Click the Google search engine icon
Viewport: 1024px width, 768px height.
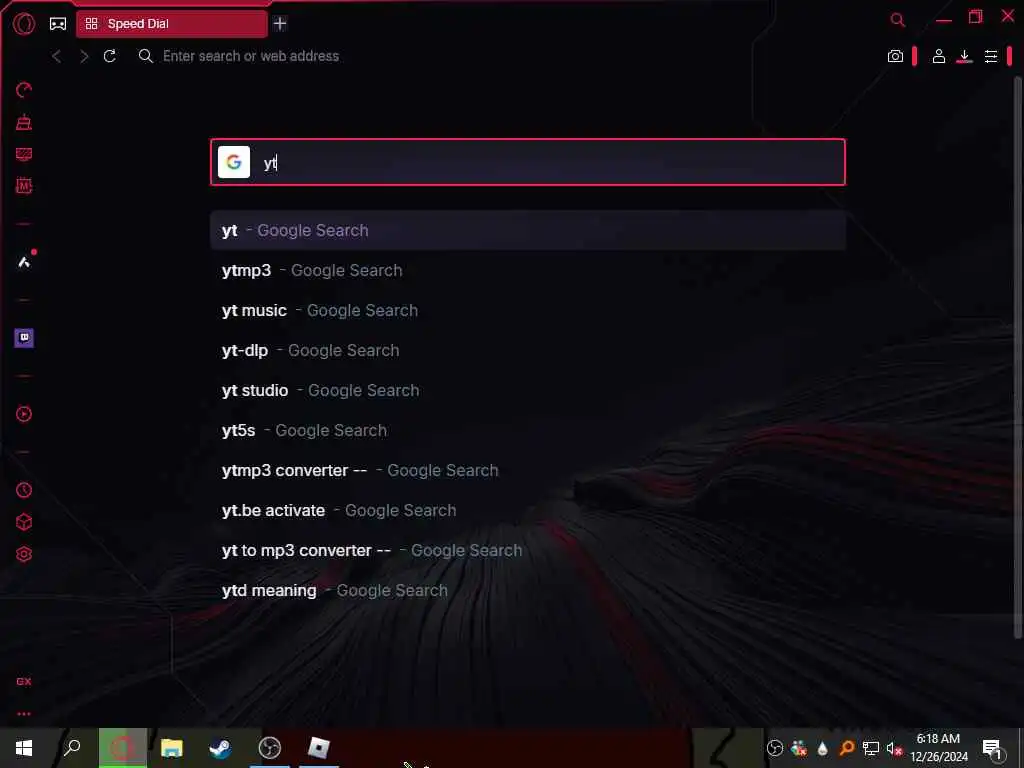point(234,162)
